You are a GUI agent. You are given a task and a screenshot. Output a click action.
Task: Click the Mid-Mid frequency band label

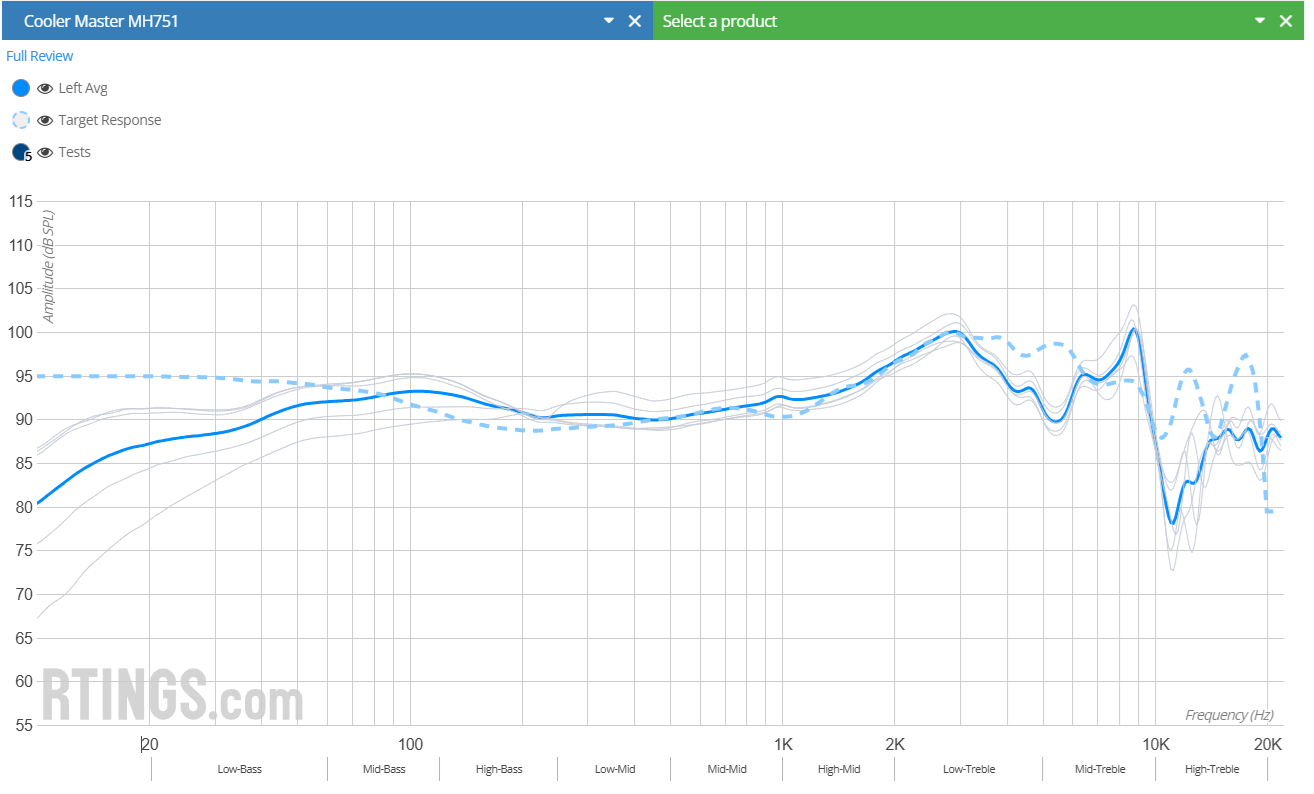(727, 769)
